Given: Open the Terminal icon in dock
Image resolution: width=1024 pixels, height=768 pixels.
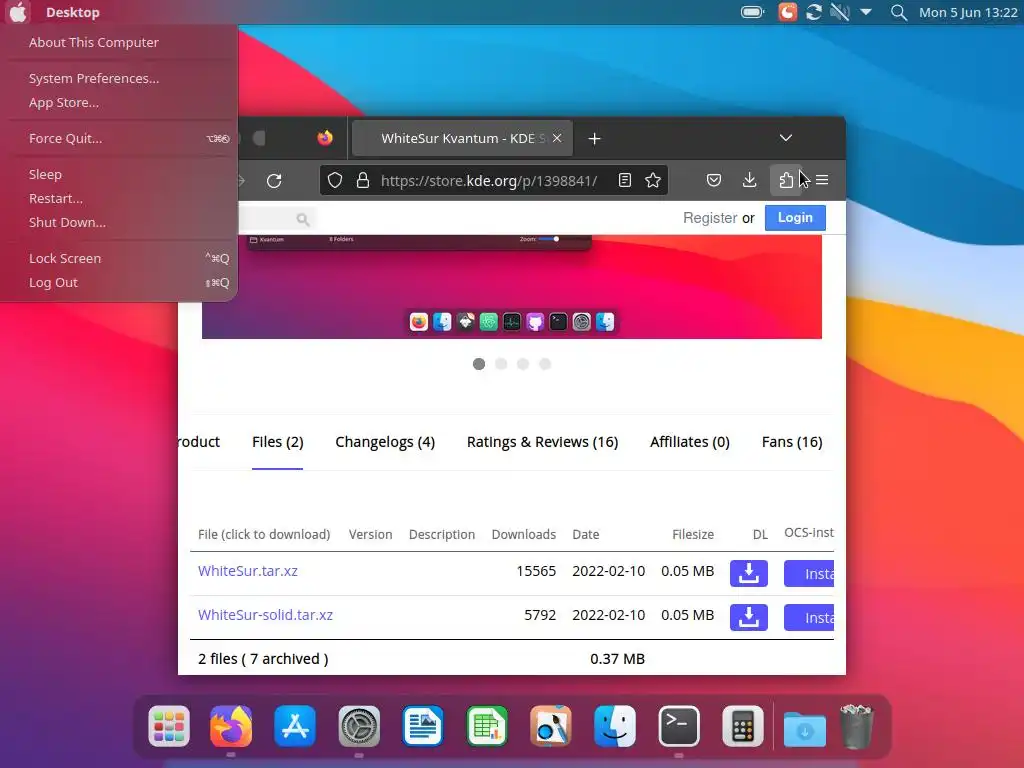Looking at the screenshot, I should pyautogui.click(x=679, y=726).
